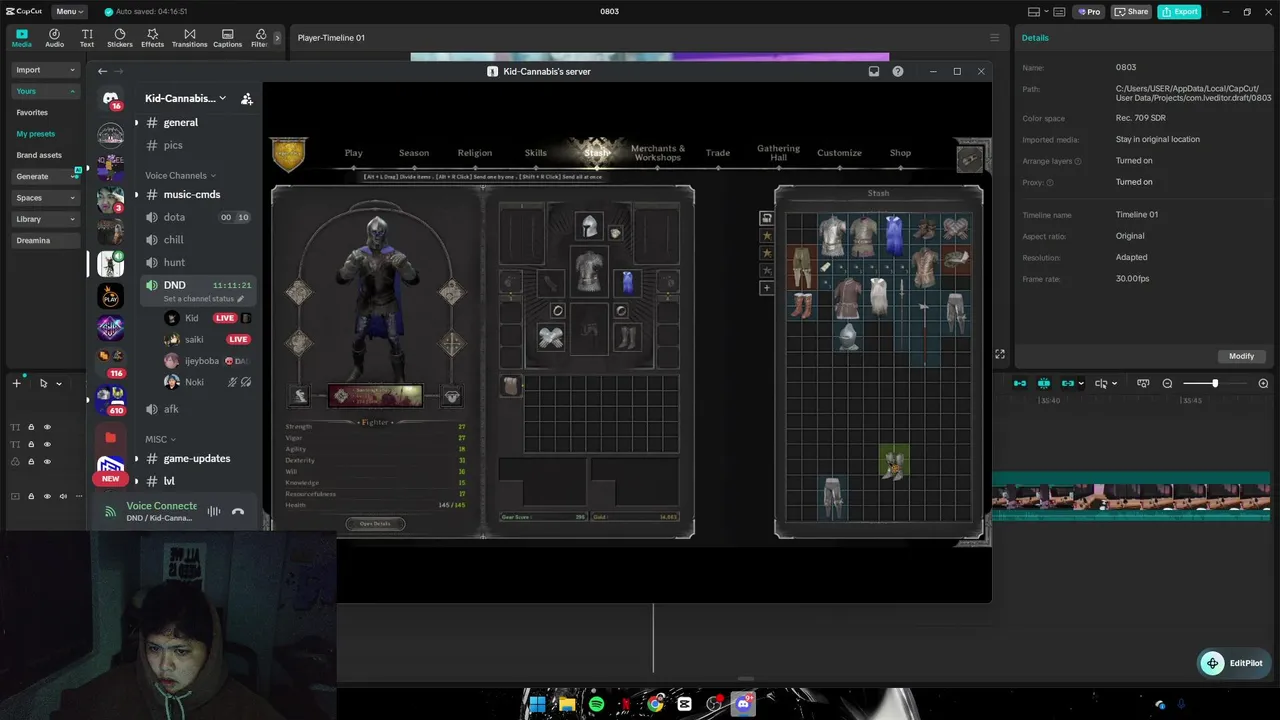This screenshot has width=1280, height=720.
Task: Select the Media tab in CapCut
Action: (21, 38)
